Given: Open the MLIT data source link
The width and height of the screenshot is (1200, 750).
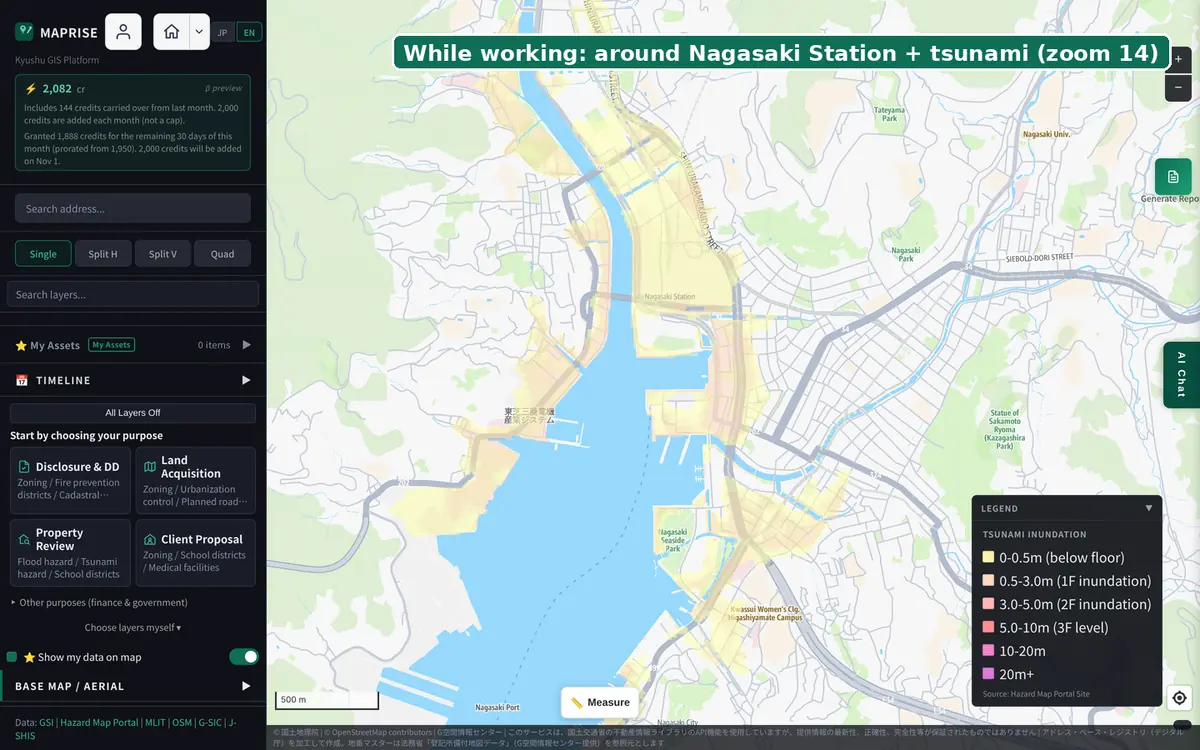Looking at the screenshot, I should pyautogui.click(x=155, y=722).
